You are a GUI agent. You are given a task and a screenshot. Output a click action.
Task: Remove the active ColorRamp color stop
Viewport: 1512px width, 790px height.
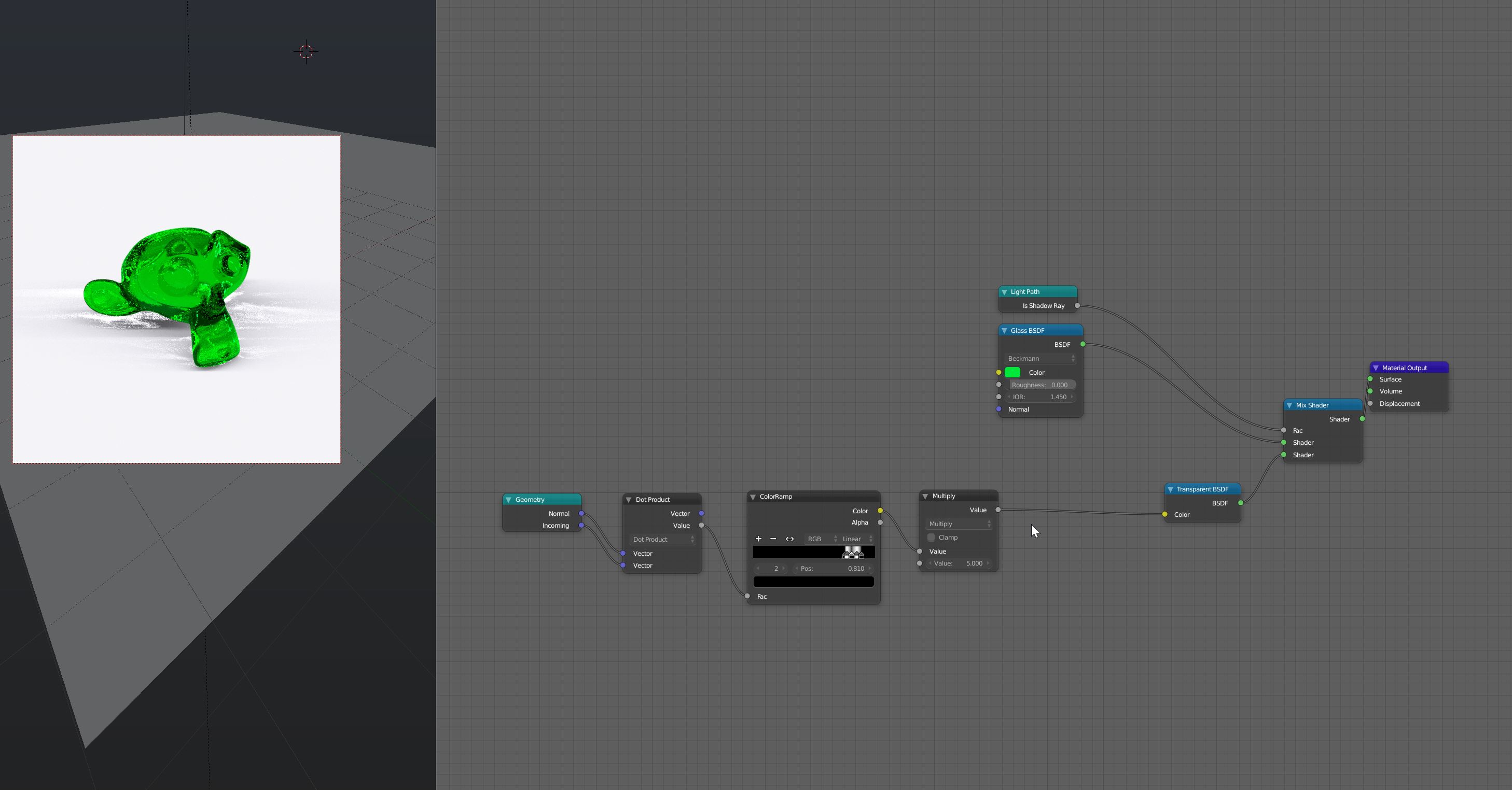tap(773, 539)
